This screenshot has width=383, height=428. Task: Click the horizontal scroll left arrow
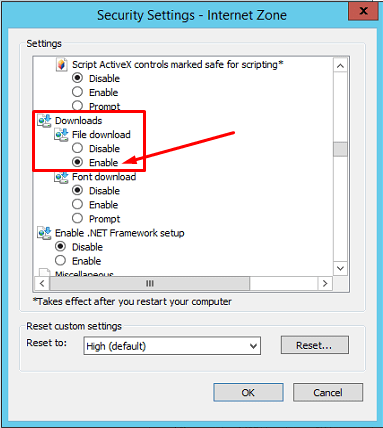tap(42, 284)
